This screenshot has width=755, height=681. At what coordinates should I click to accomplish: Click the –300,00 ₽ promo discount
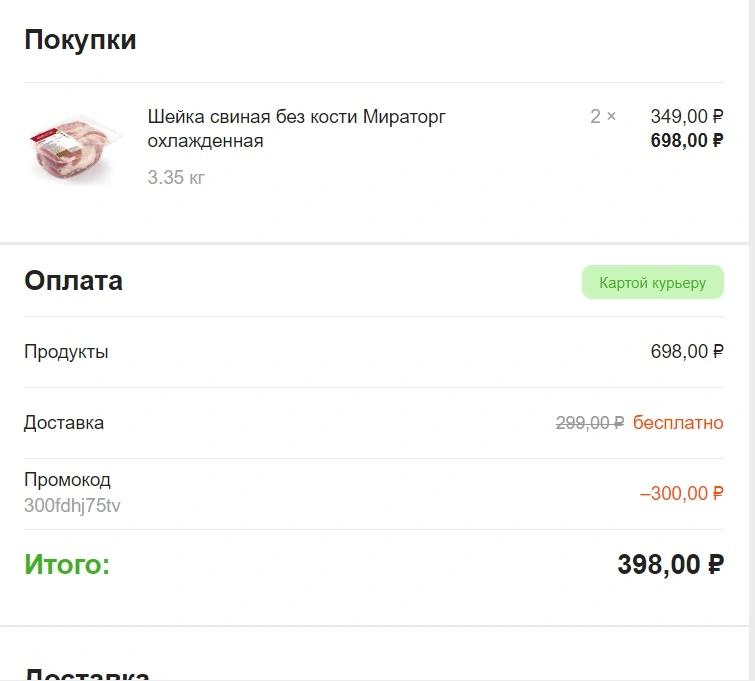[681, 494]
